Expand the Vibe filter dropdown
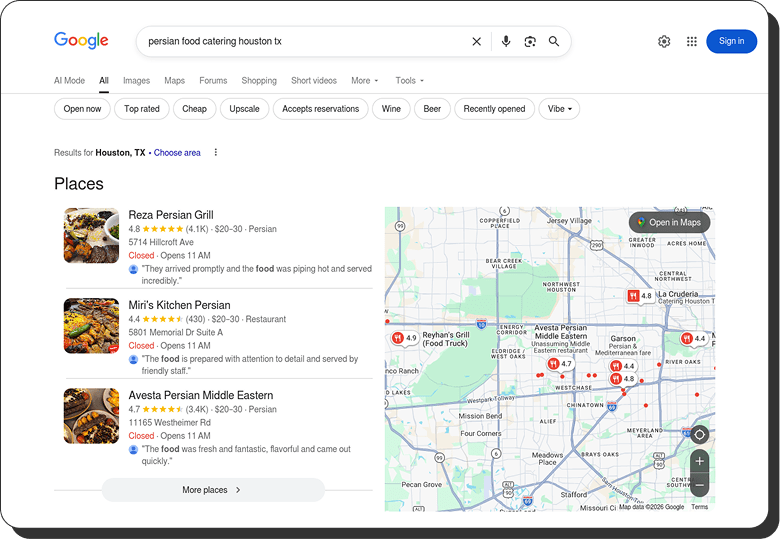The height and width of the screenshot is (539, 780). [559, 109]
